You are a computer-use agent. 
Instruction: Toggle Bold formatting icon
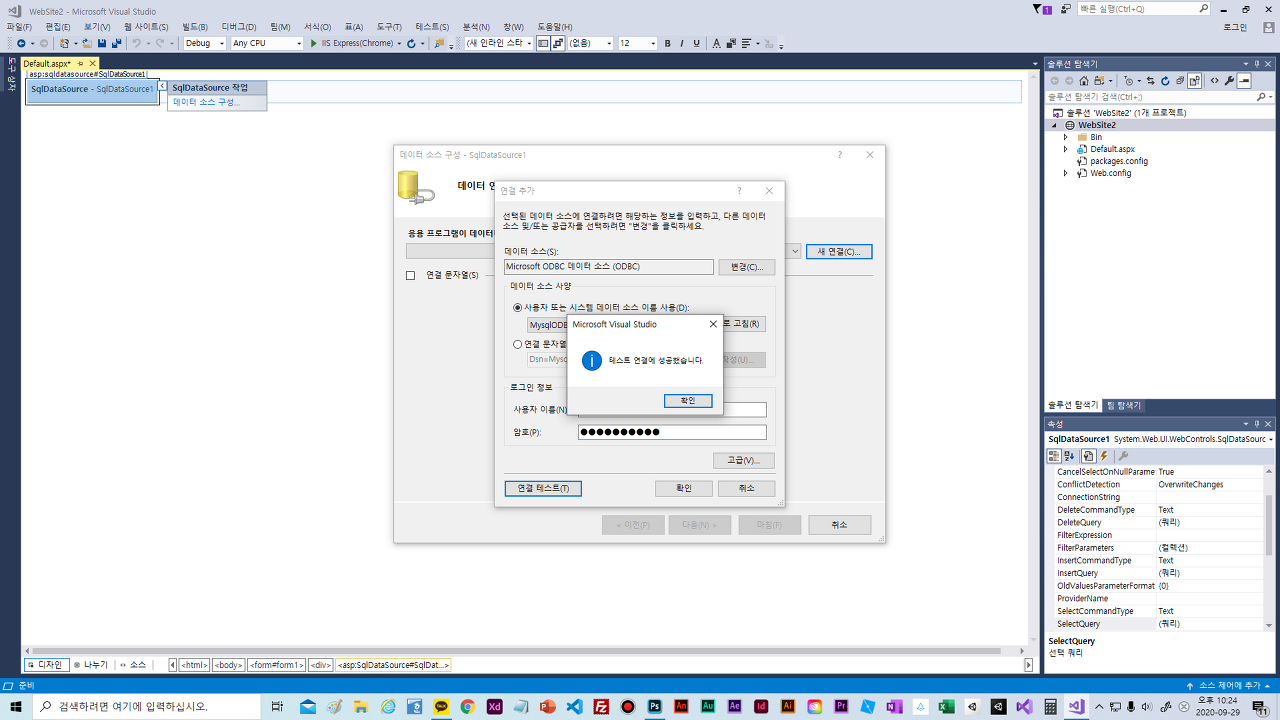[x=668, y=44]
